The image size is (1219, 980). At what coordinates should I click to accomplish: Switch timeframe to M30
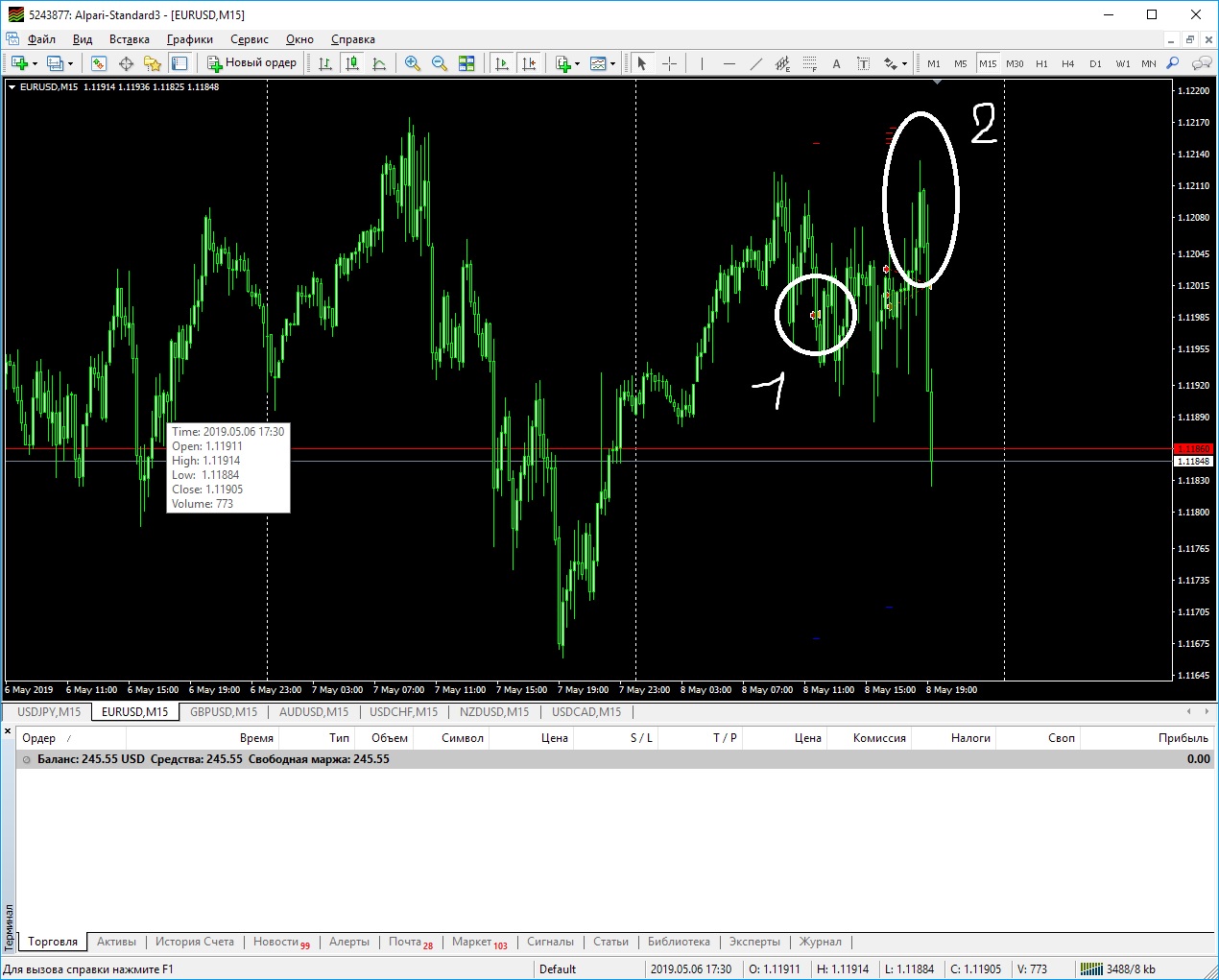pos(1015,63)
